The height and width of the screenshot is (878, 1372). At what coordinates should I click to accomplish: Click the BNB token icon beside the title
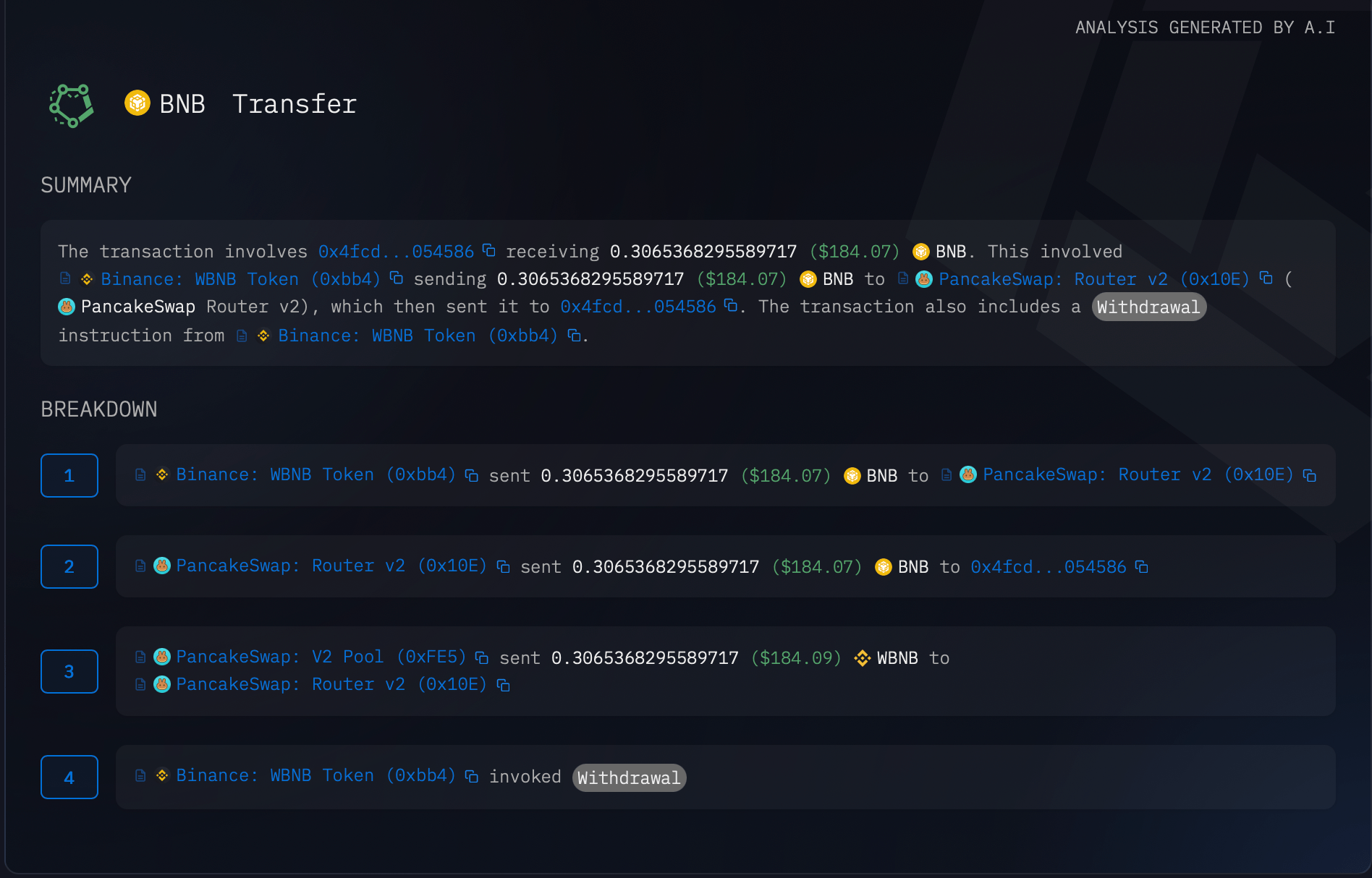pyautogui.click(x=137, y=103)
